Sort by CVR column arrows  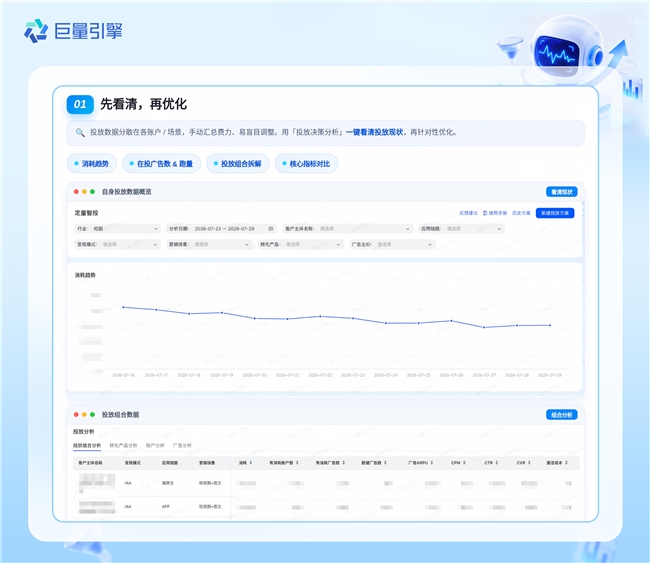click(x=529, y=463)
